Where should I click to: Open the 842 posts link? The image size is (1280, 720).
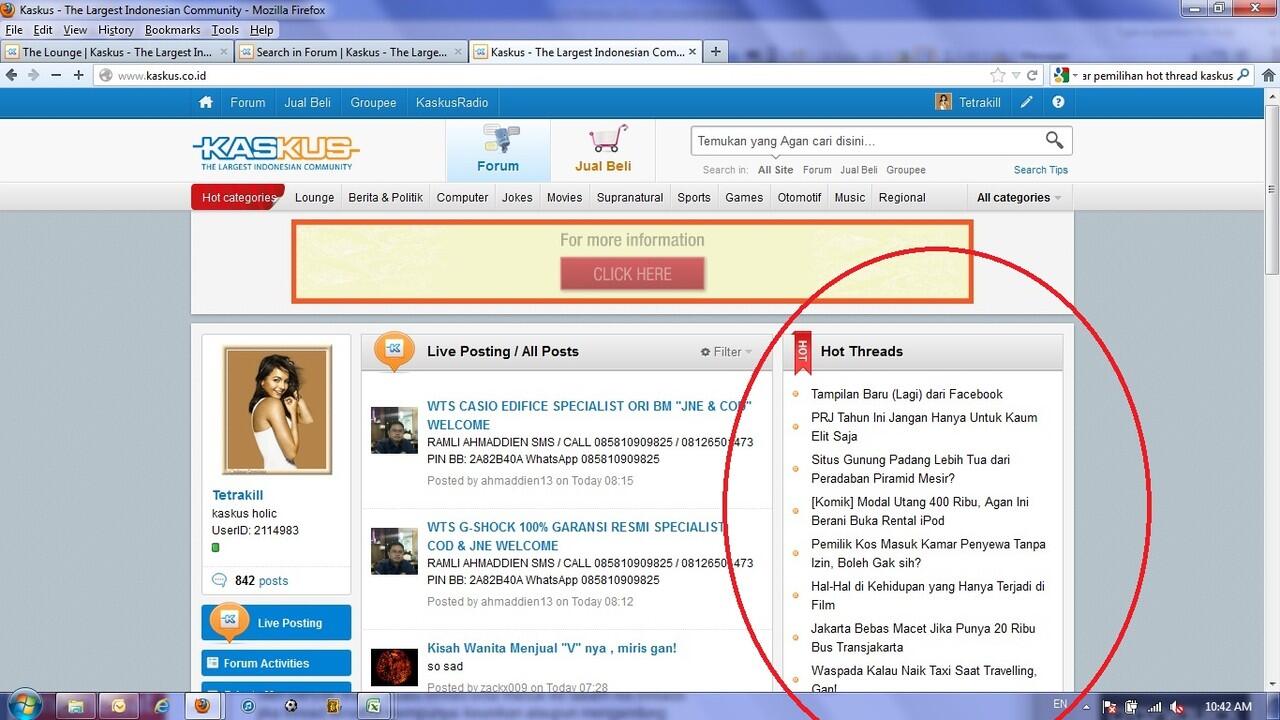point(261,580)
